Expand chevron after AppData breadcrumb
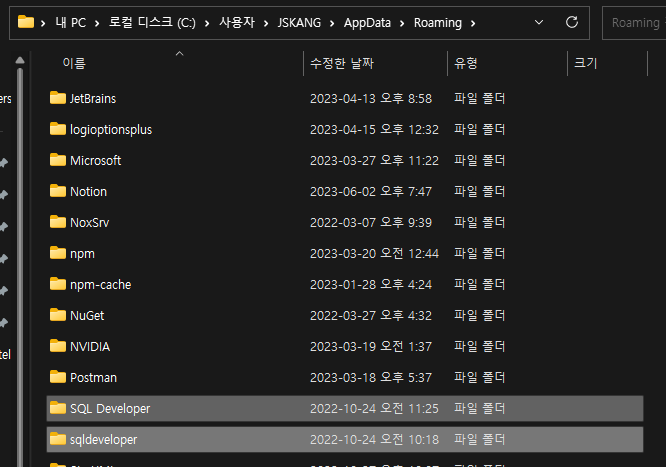The height and width of the screenshot is (467, 666). pos(402,23)
